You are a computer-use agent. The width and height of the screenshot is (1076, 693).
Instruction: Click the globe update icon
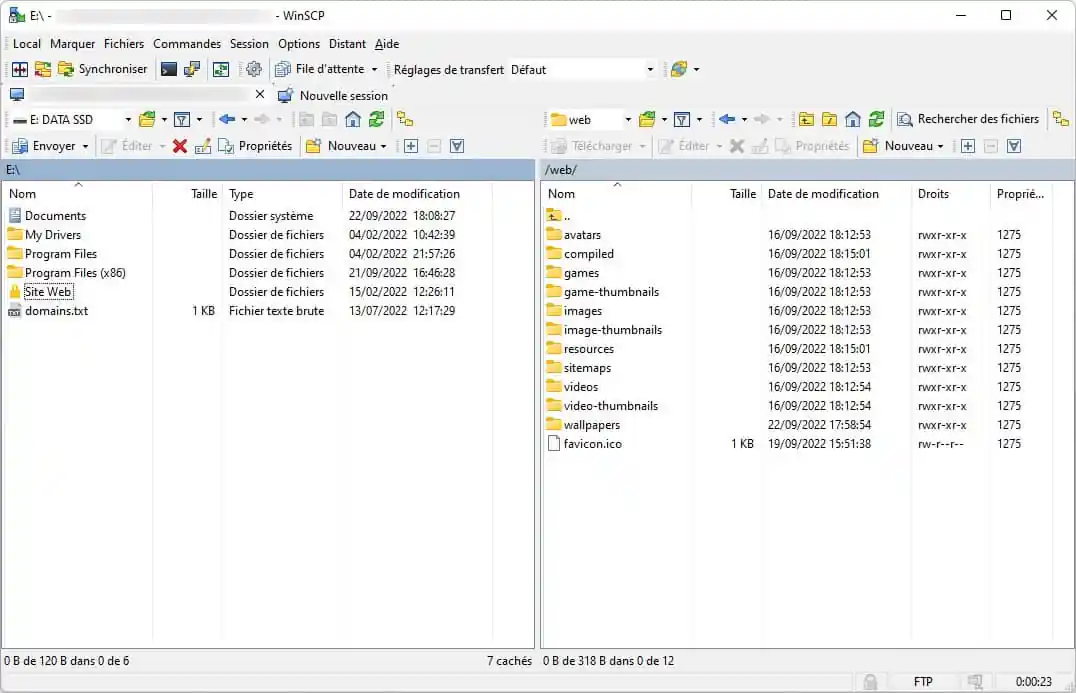(679, 69)
